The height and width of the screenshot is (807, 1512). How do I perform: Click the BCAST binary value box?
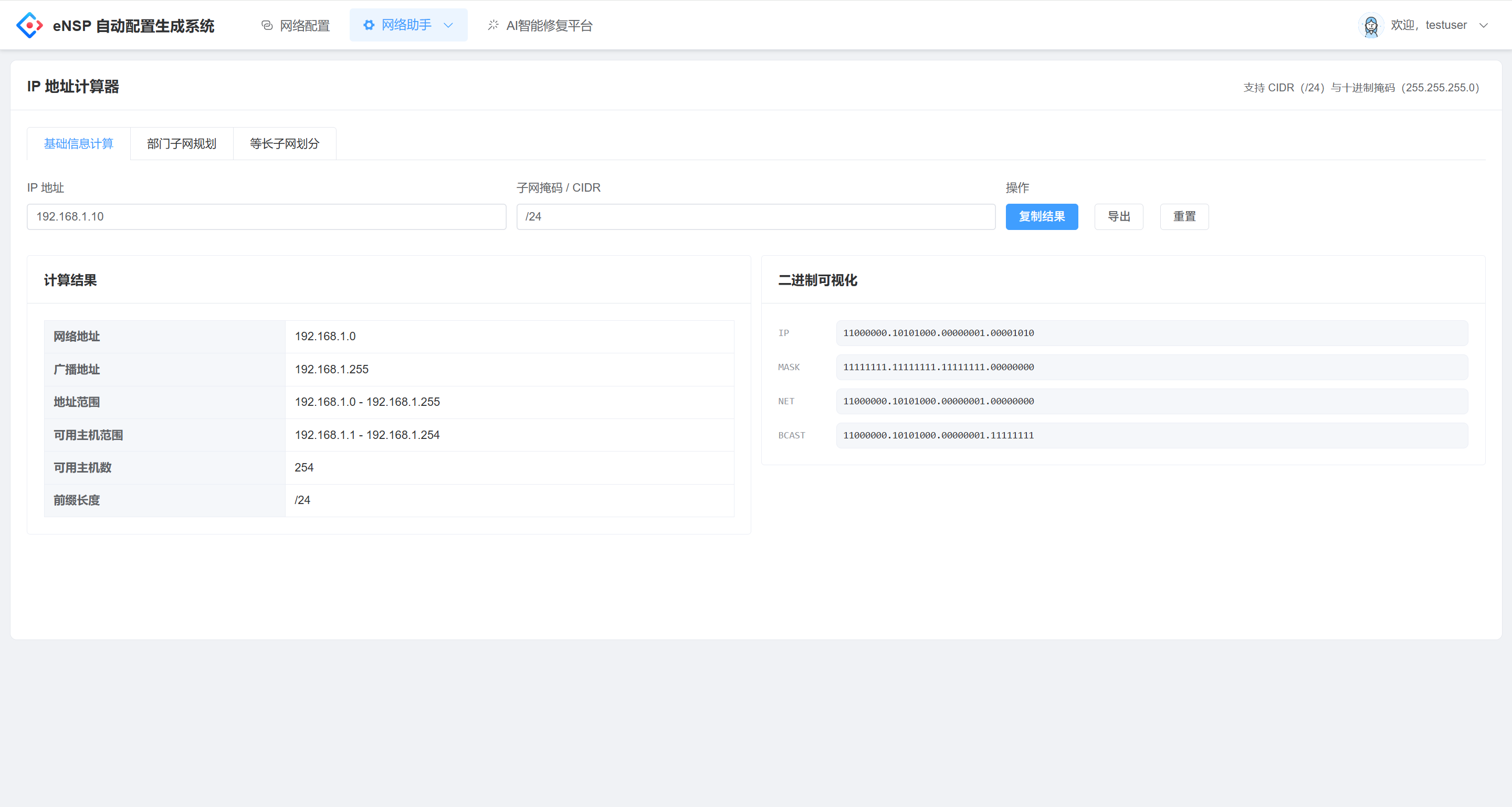[1152, 435]
